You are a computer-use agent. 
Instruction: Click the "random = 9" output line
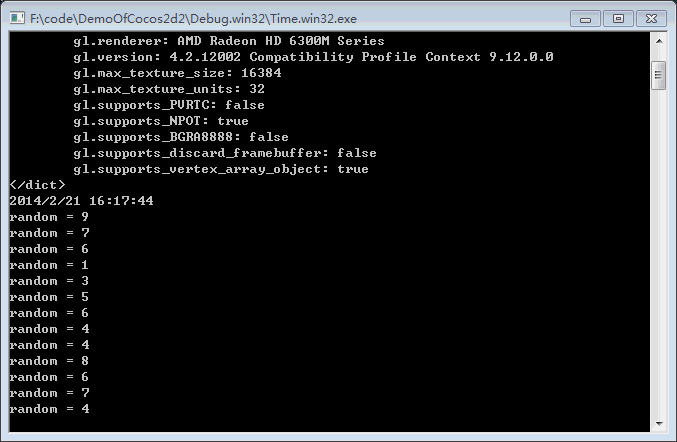click(x=49, y=217)
